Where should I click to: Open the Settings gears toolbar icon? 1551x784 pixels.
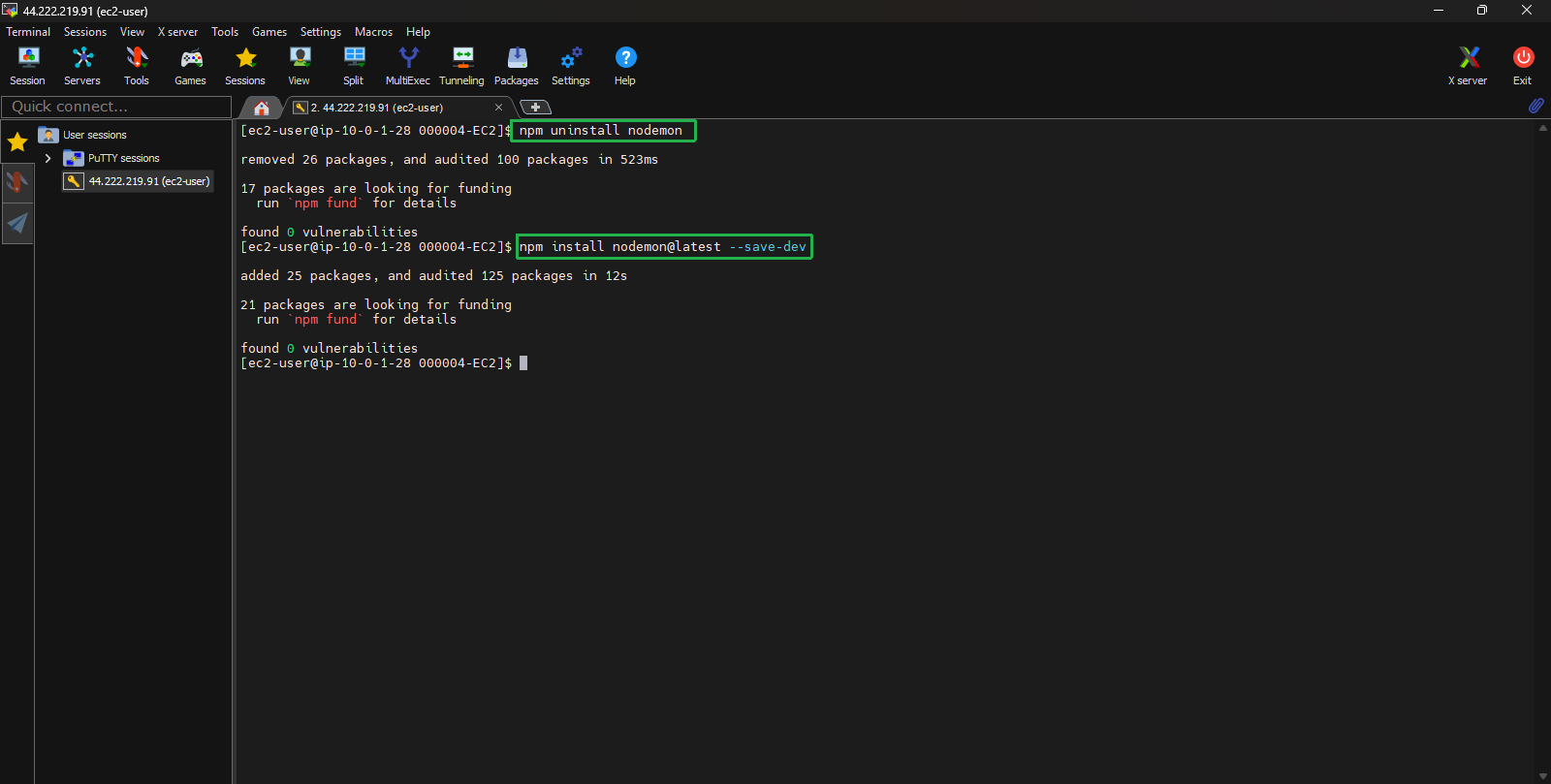[x=571, y=66]
